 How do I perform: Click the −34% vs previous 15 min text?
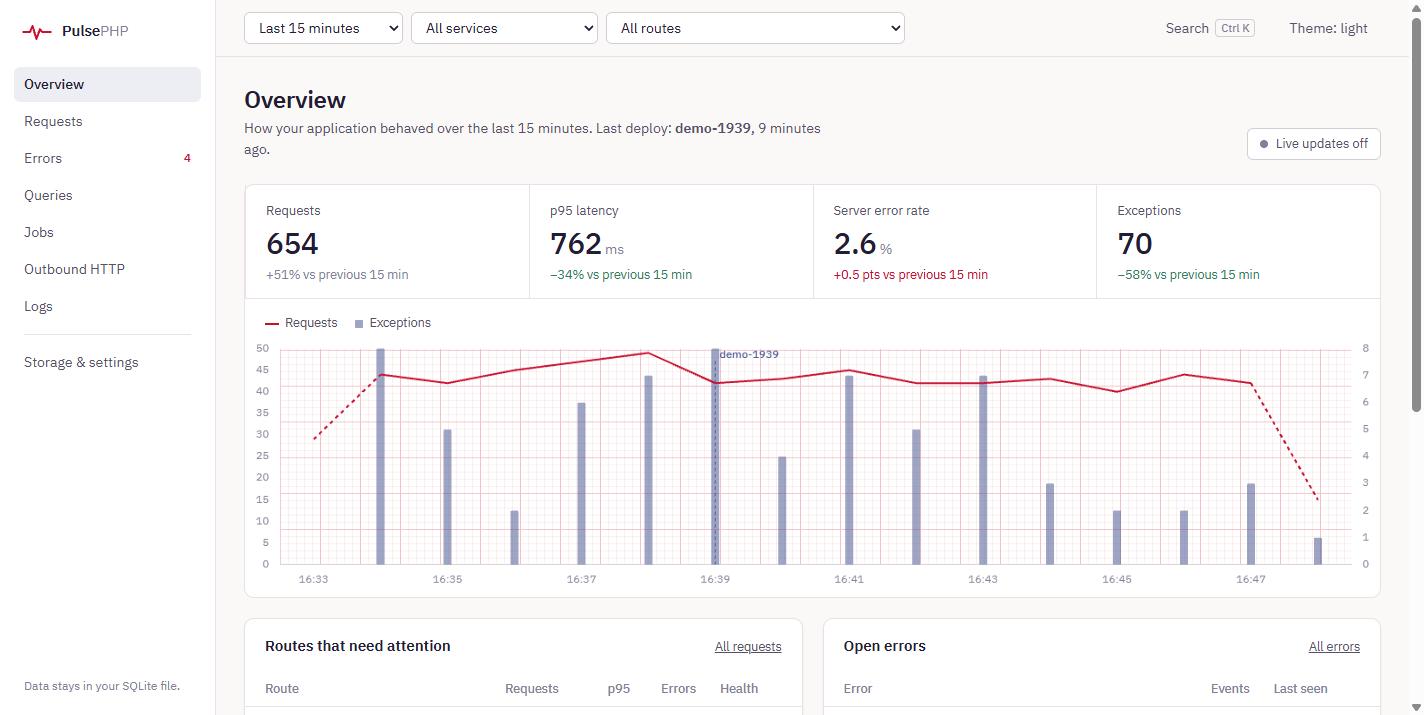(x=621, y=275)
